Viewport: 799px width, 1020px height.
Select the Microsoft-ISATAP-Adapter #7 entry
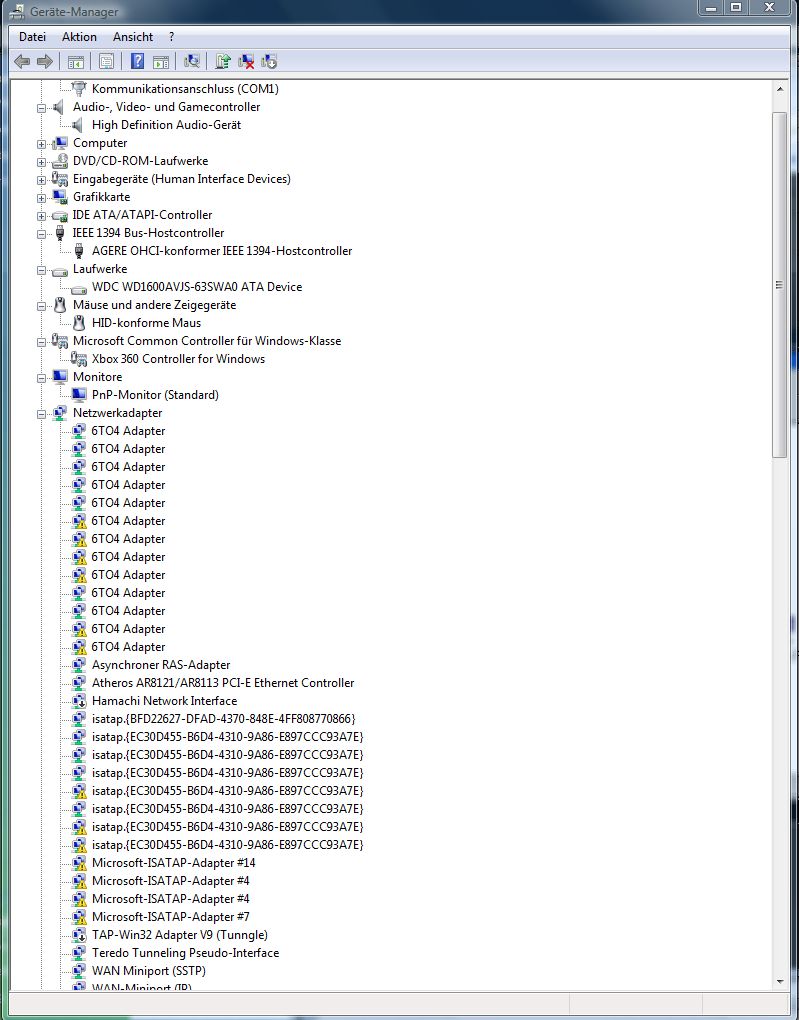[x=170, y=917]
